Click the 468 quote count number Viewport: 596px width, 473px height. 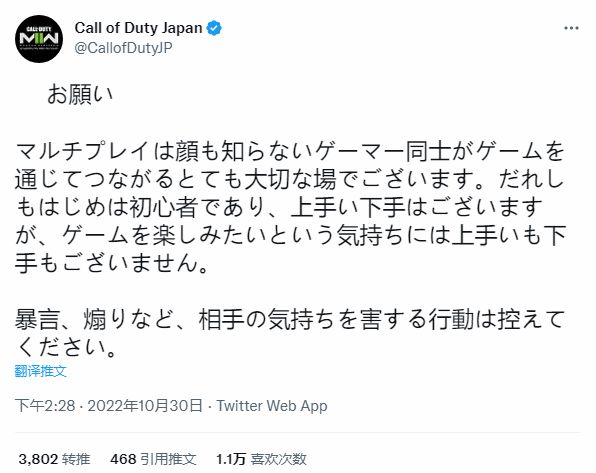tap(123, 459)
